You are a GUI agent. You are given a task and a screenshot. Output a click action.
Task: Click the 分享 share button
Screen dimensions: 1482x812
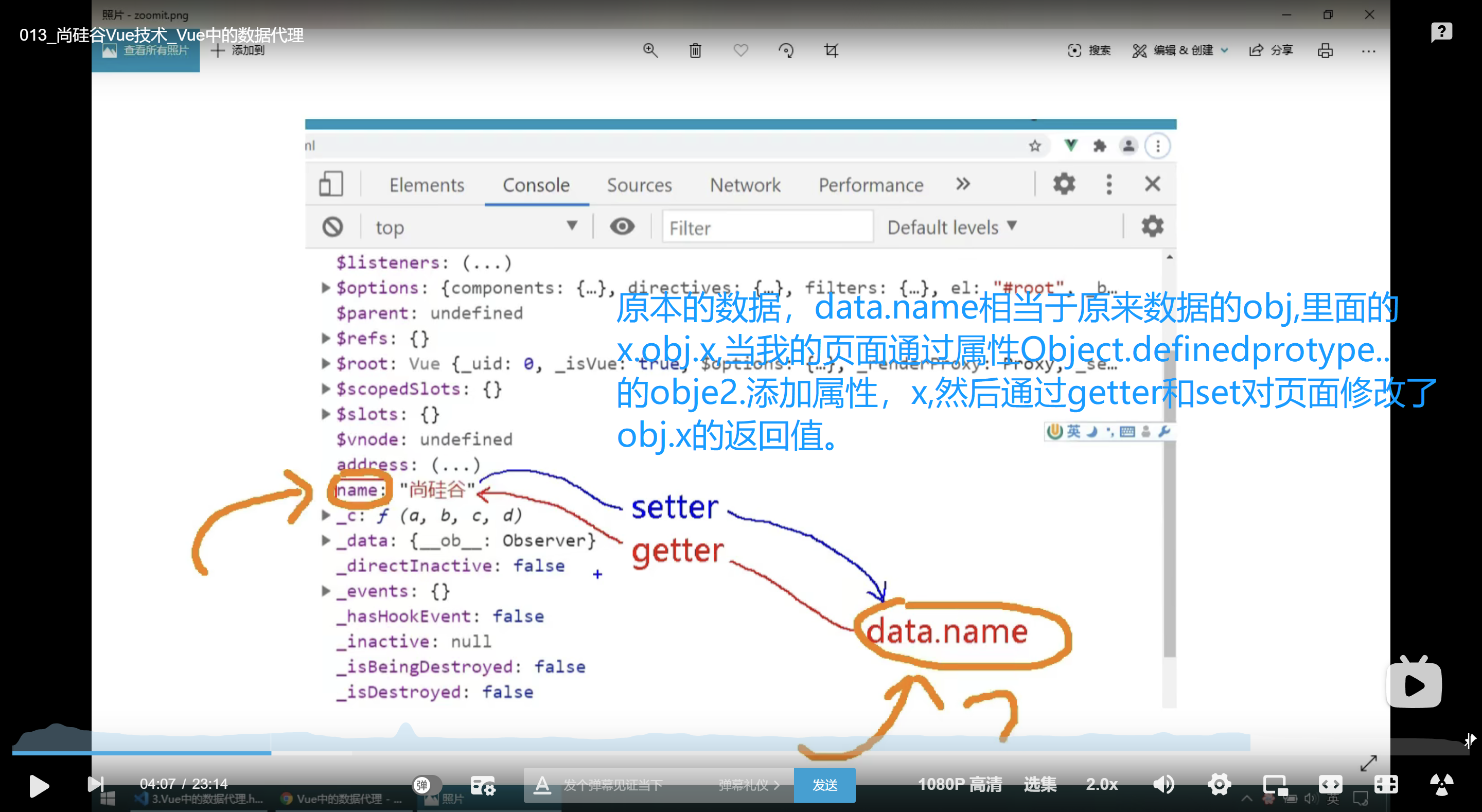coord(1271,50)
